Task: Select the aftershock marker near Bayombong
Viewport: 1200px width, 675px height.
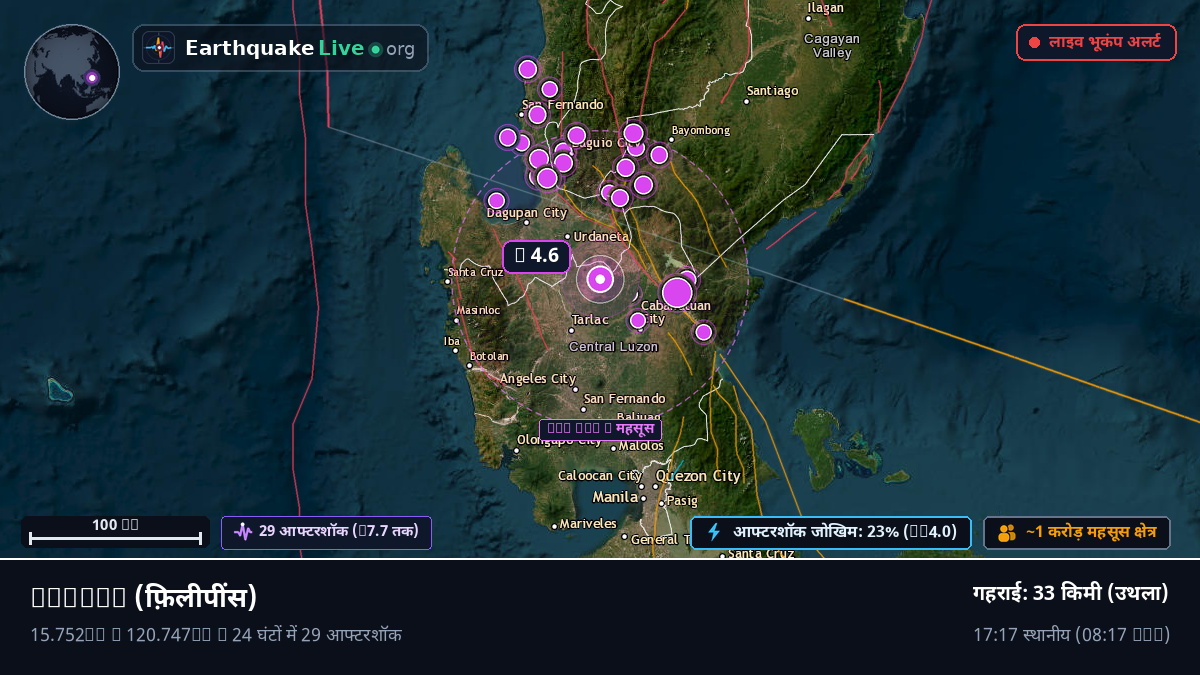Action: coord(659,154)
